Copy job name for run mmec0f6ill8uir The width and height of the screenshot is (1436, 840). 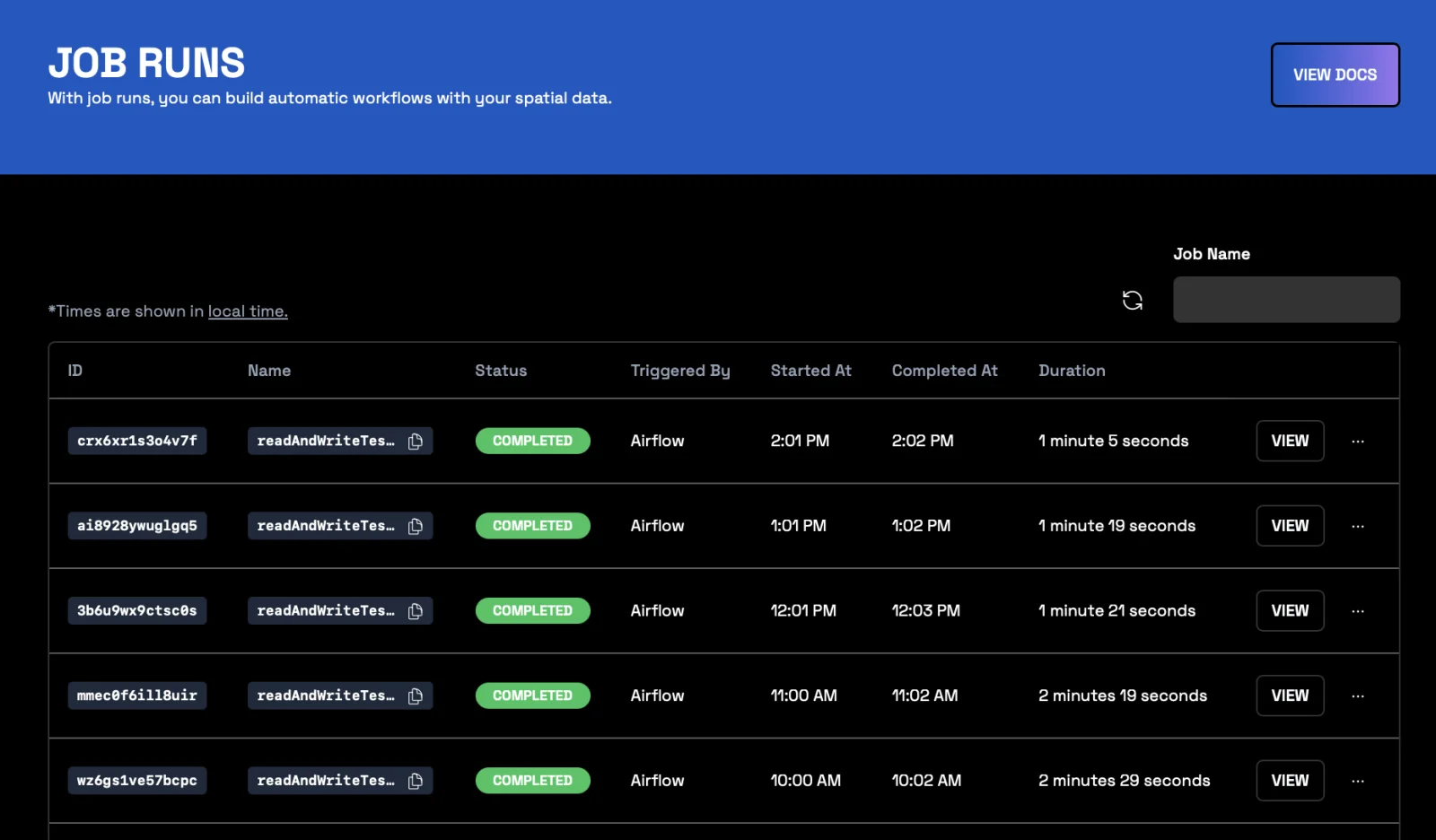pos(416,696)
